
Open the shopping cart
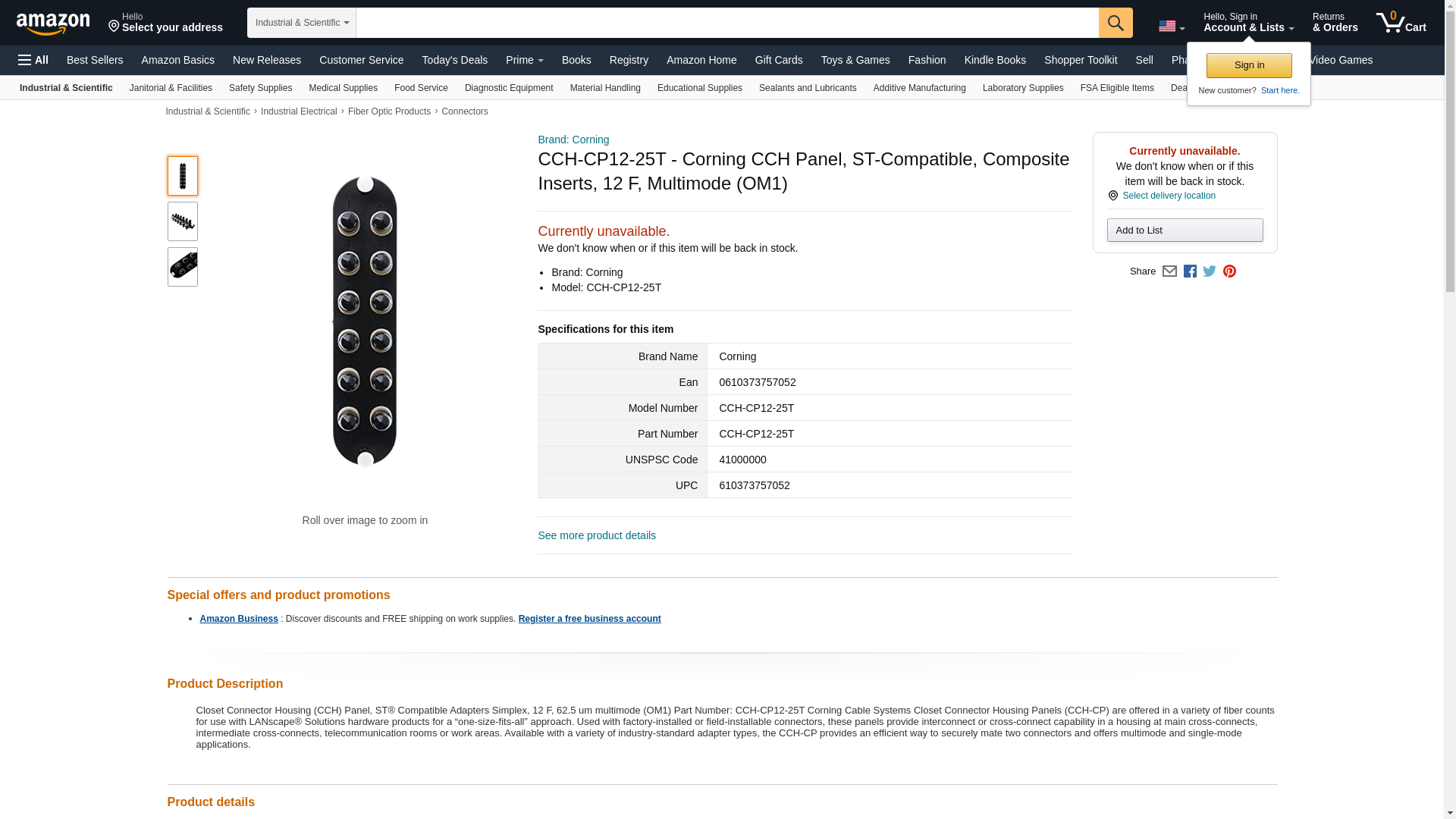coord(1401,23)
